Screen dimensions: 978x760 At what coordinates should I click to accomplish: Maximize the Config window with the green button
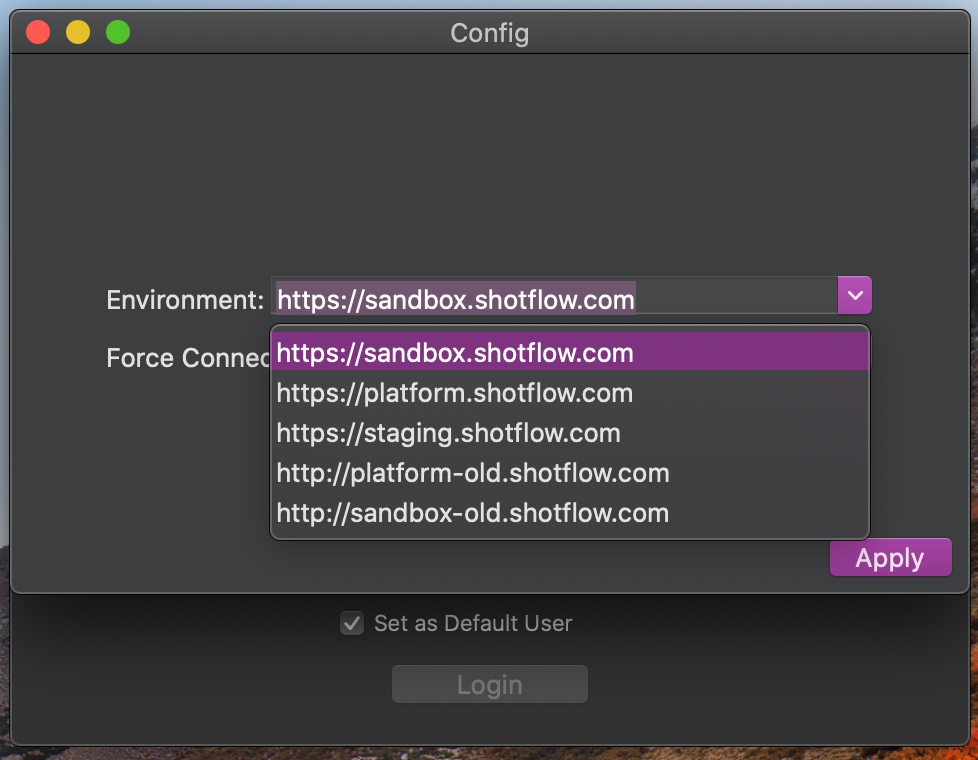click(x=118, y=32)
